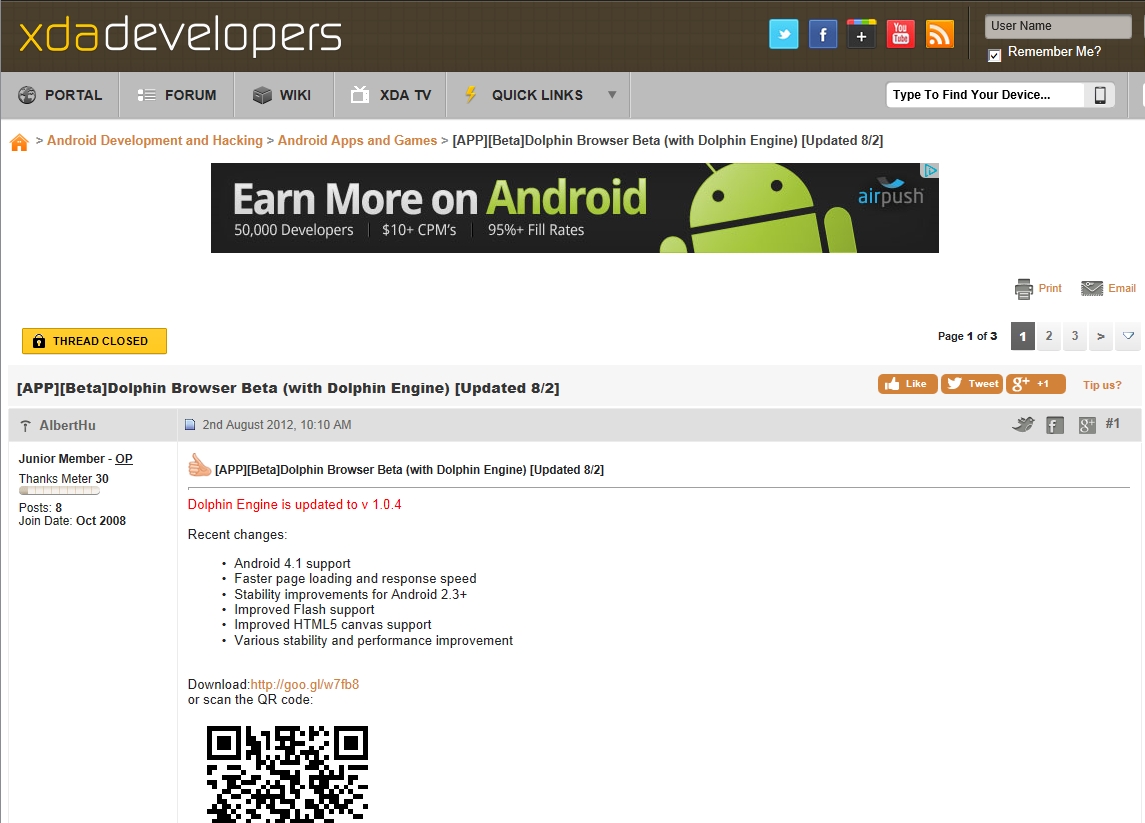The width and height of the screenshot is (1145, 823).
Task: Open the RSS feed icon
Action: (x=940, y=34)
